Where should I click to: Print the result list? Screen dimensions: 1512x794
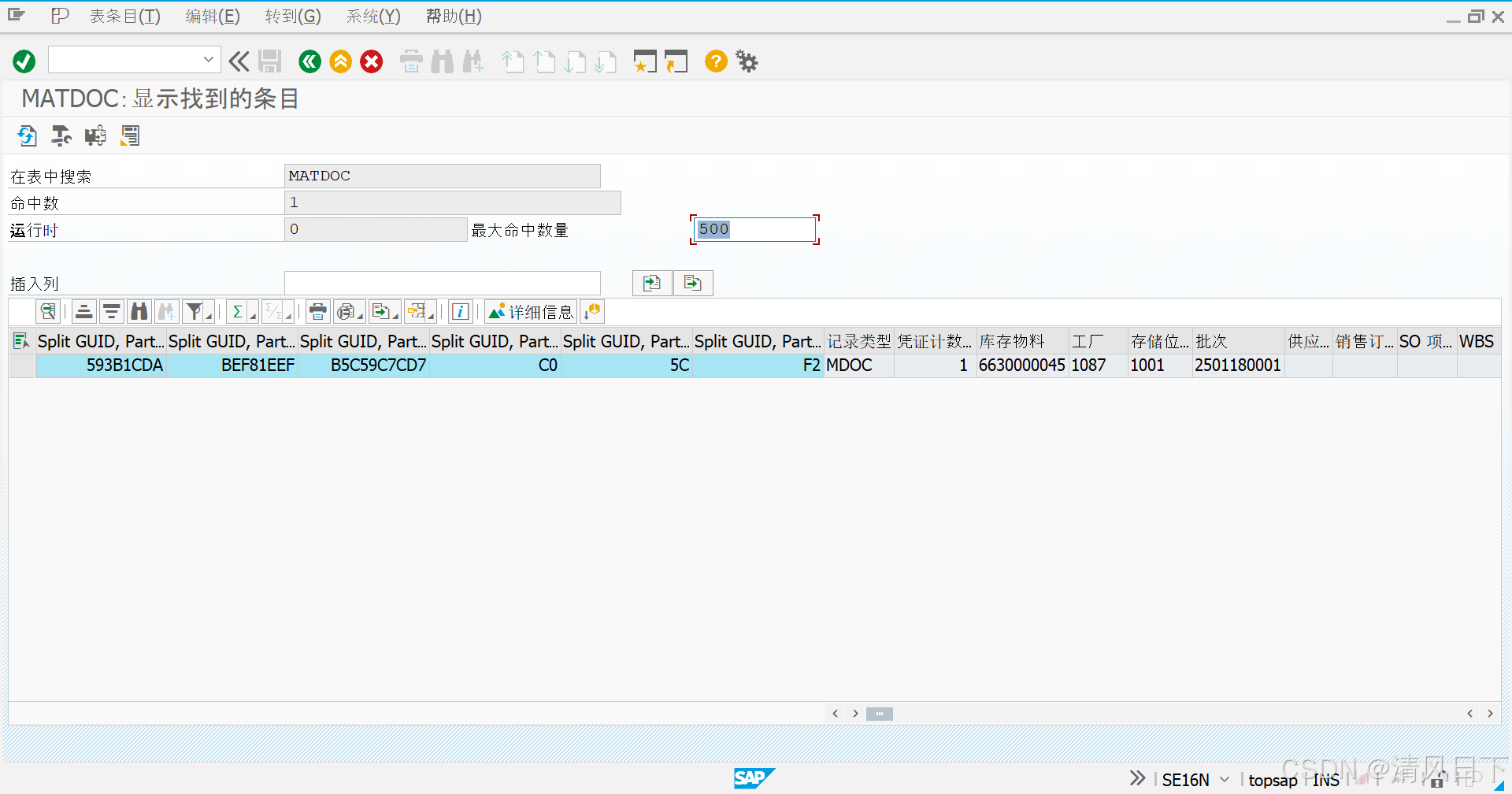(x=317, y=311)
